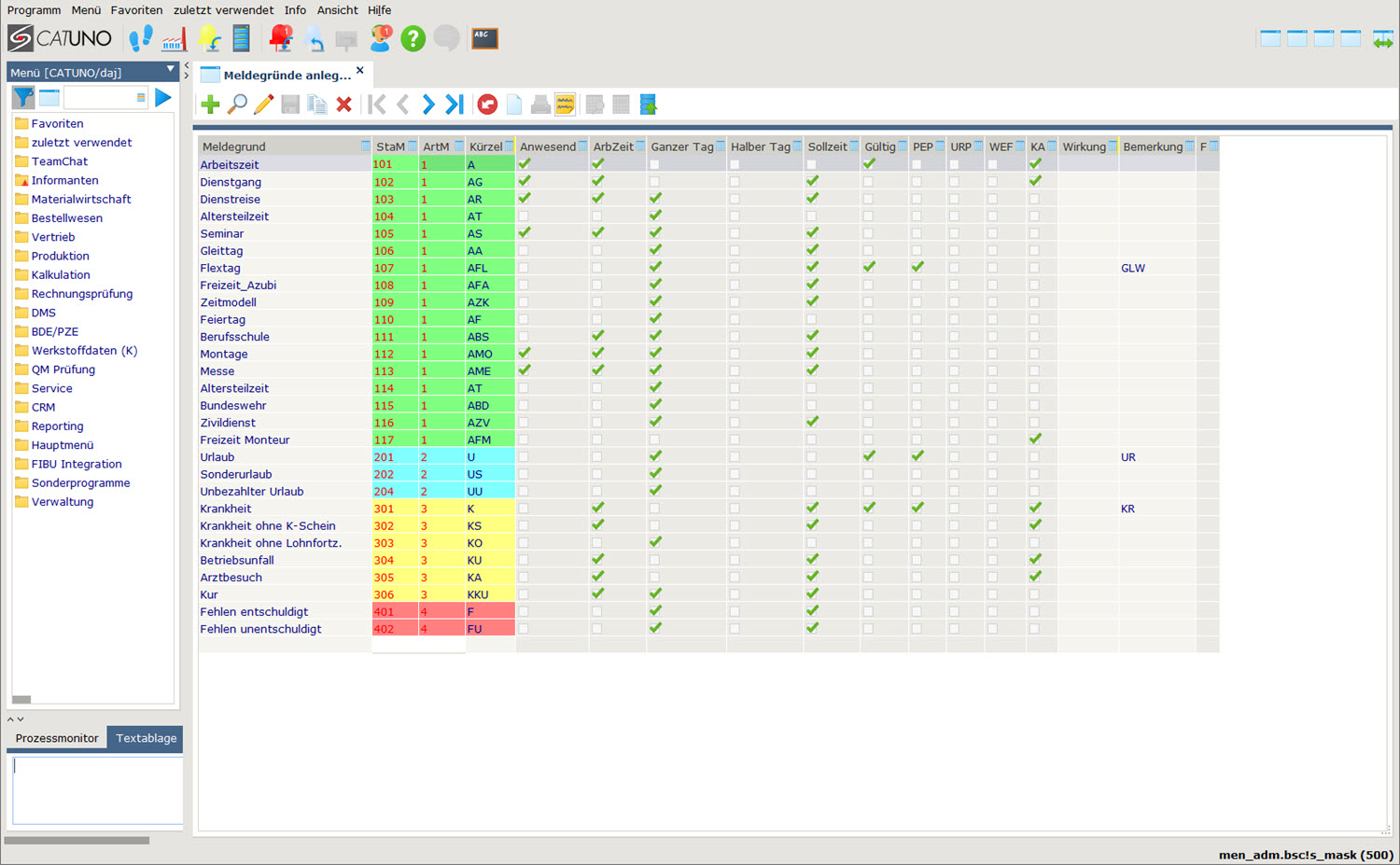Click the green plus add record icon
Image resolution: width=1400 pixels, height=865 pixels.
coord(210,105)
